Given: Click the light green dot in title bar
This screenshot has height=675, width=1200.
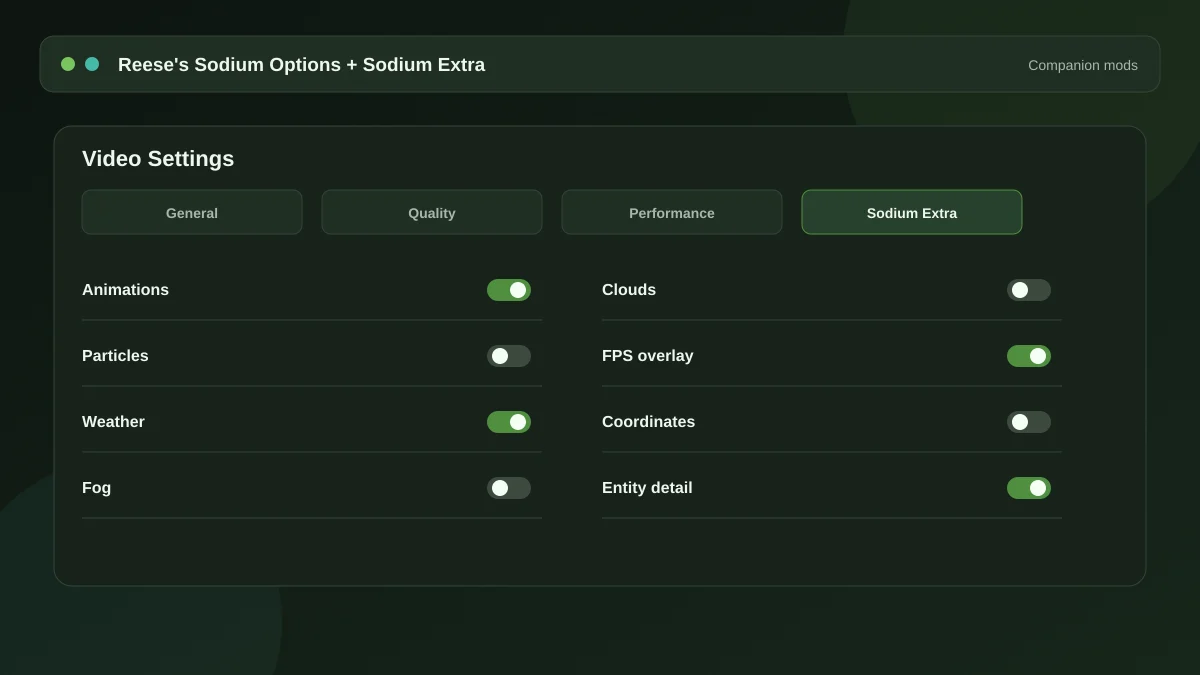Looking at the screenshot, I should point(68,64).
